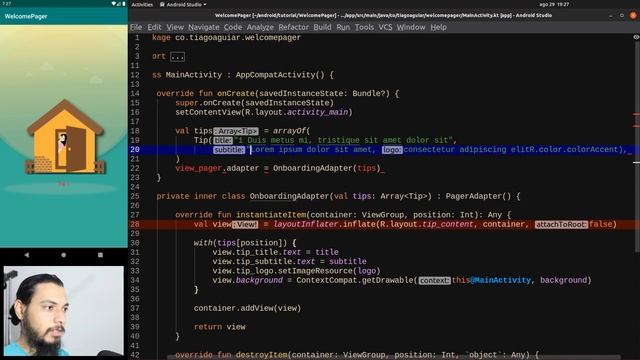Click the line 28 gutter number
This screenshot has width=640, height=360.
click(135, 224)
